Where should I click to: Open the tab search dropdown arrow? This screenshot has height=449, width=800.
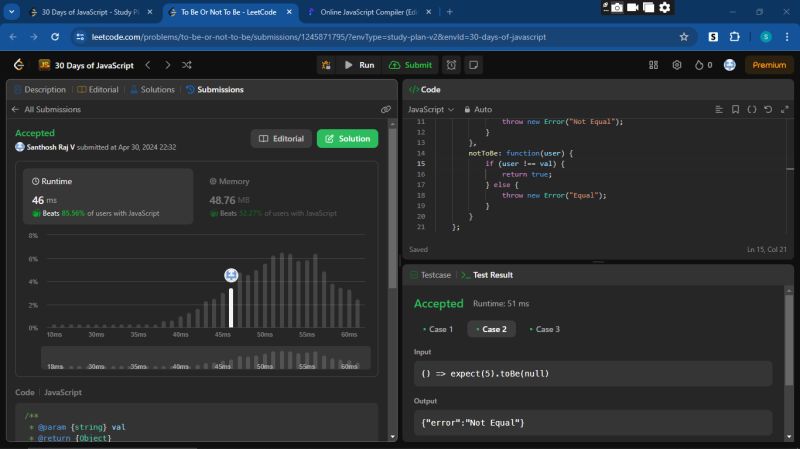click(11, 12)
